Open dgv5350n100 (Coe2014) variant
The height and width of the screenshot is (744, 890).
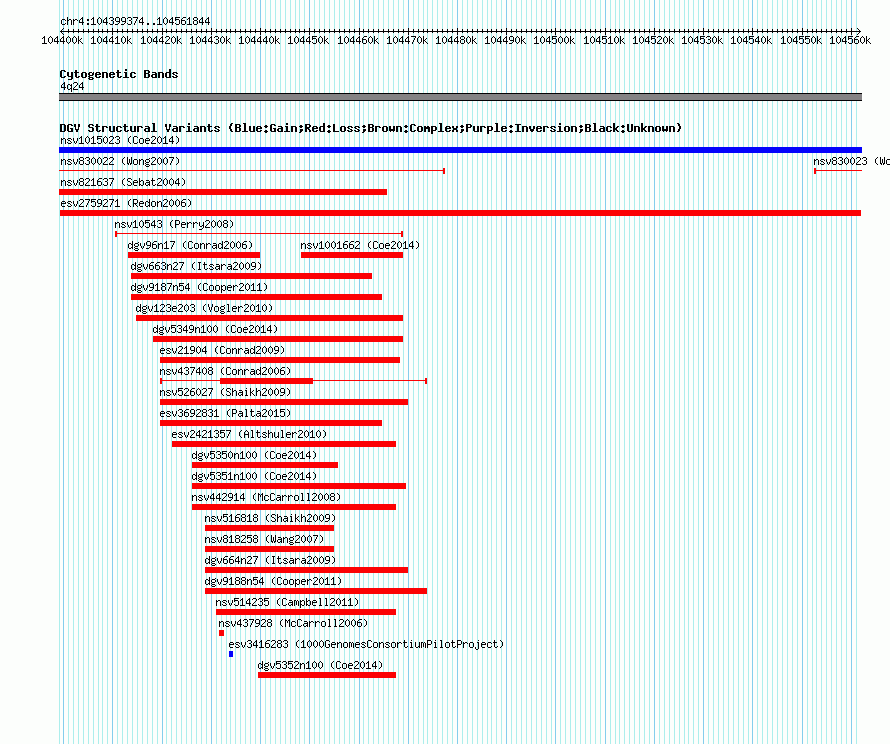click(x=254, y=455)
